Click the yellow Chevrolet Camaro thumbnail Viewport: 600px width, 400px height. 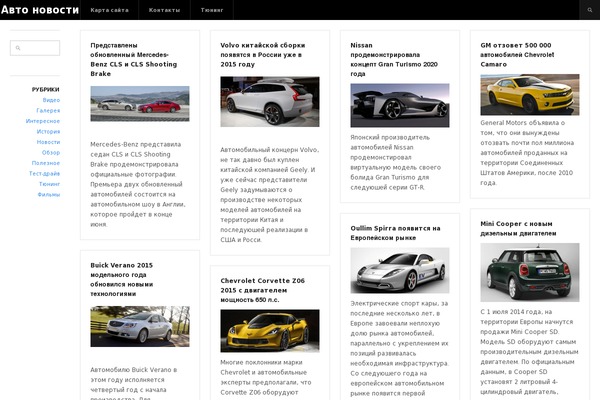click(530, 95)
